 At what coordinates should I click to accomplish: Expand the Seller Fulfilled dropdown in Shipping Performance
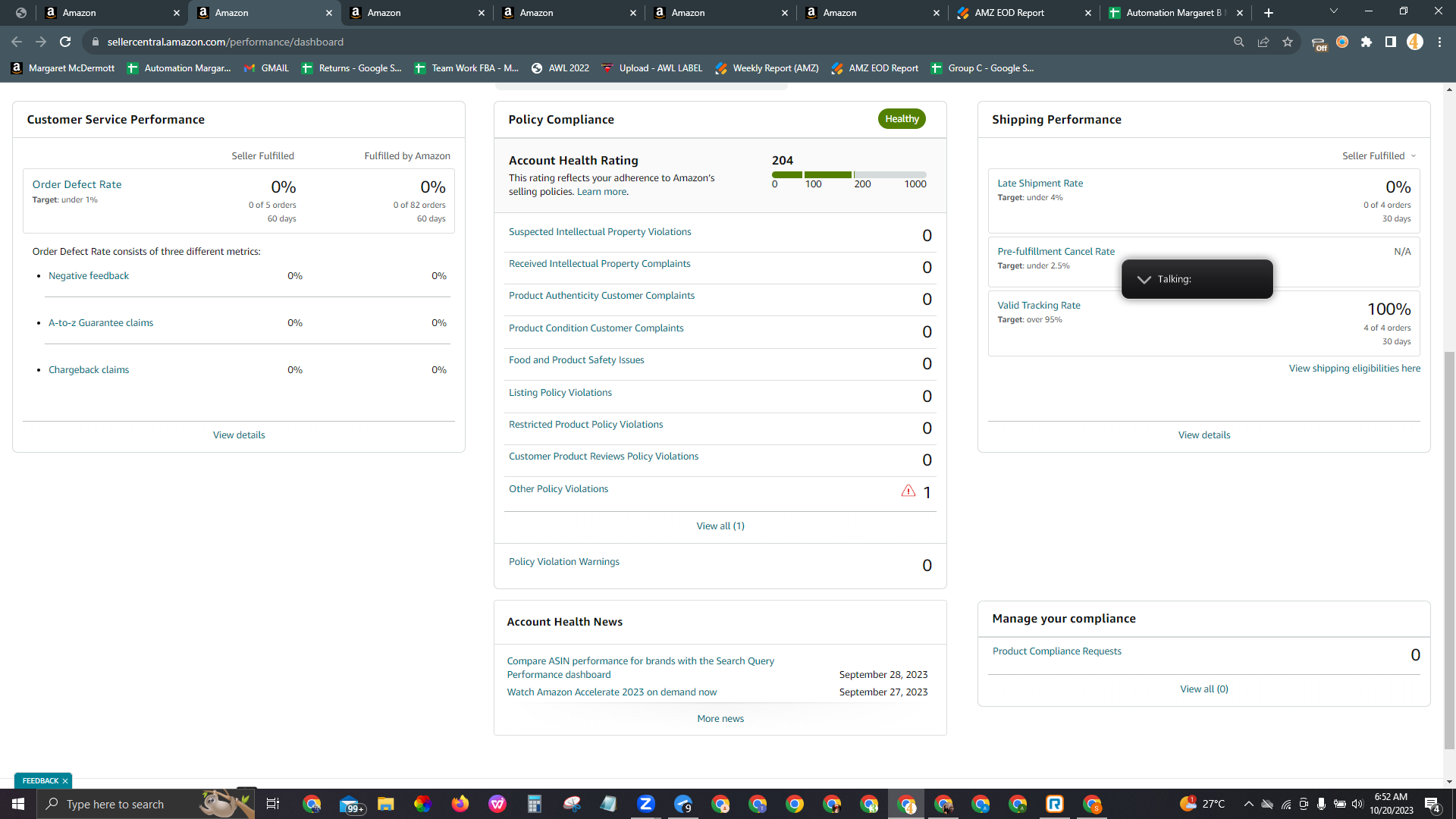click(x=1379, y=156)
